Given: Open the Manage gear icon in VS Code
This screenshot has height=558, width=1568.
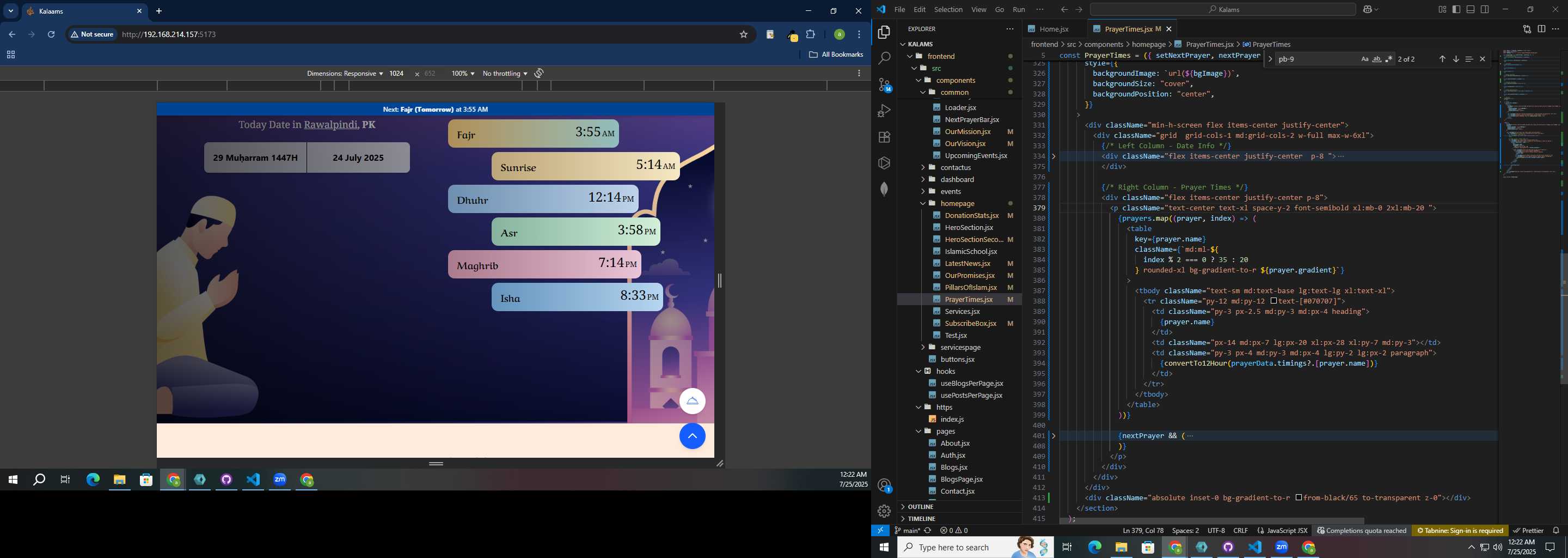Looking at the screenshot, I should [884, 511].
